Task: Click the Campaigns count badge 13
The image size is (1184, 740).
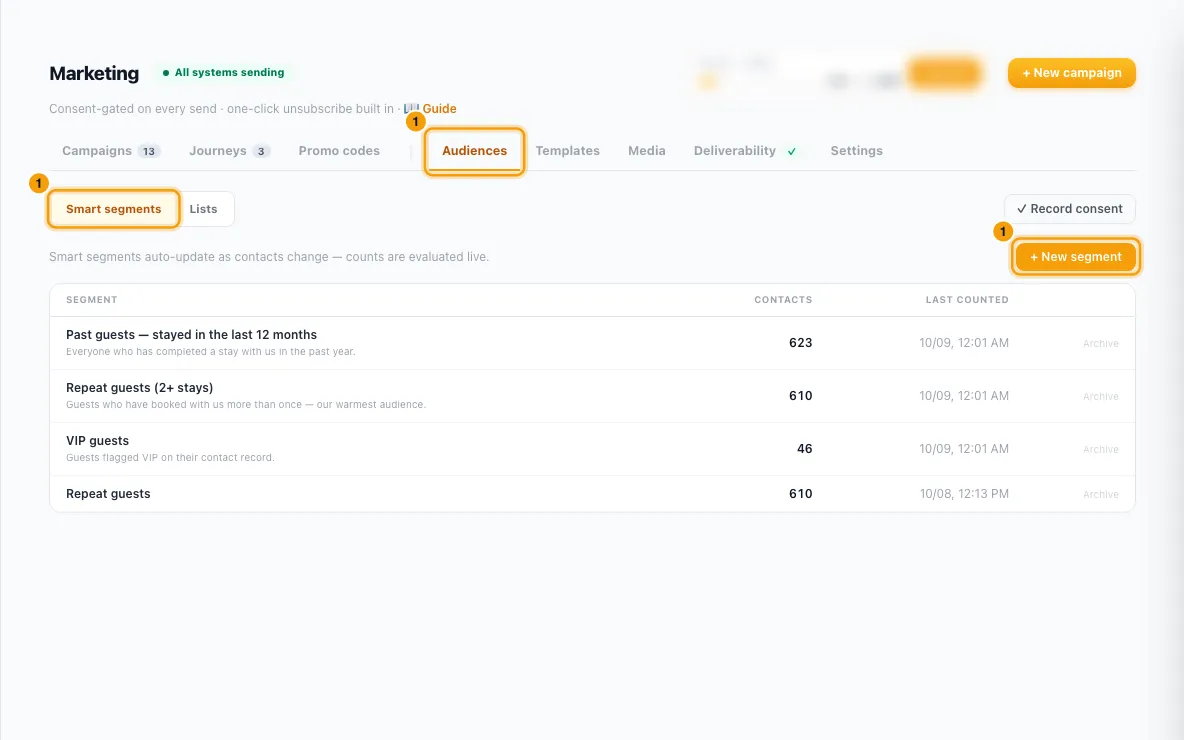Action: click(x=149, y=151)
